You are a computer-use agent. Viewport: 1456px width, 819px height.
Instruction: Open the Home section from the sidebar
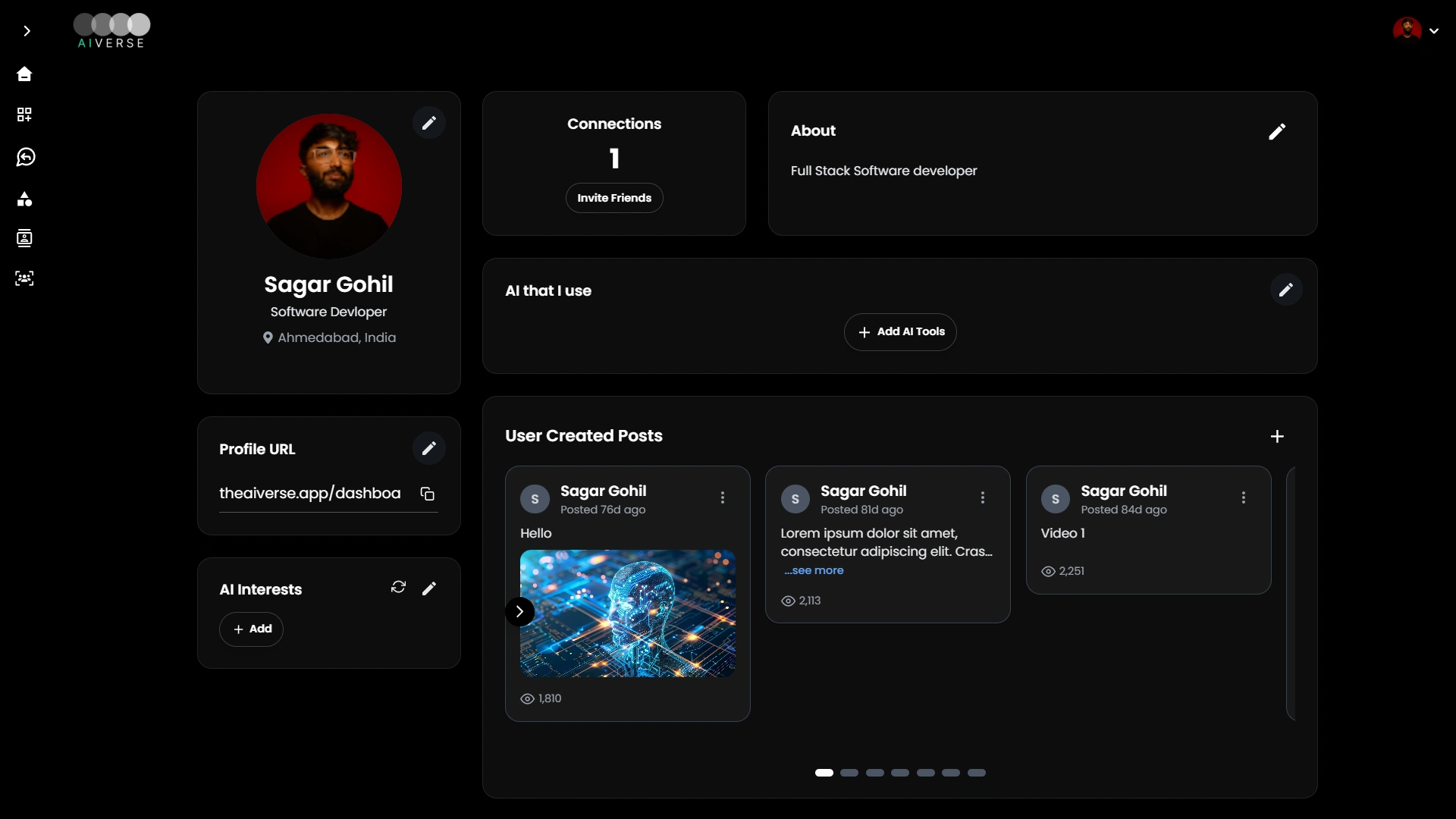point(24,74)
